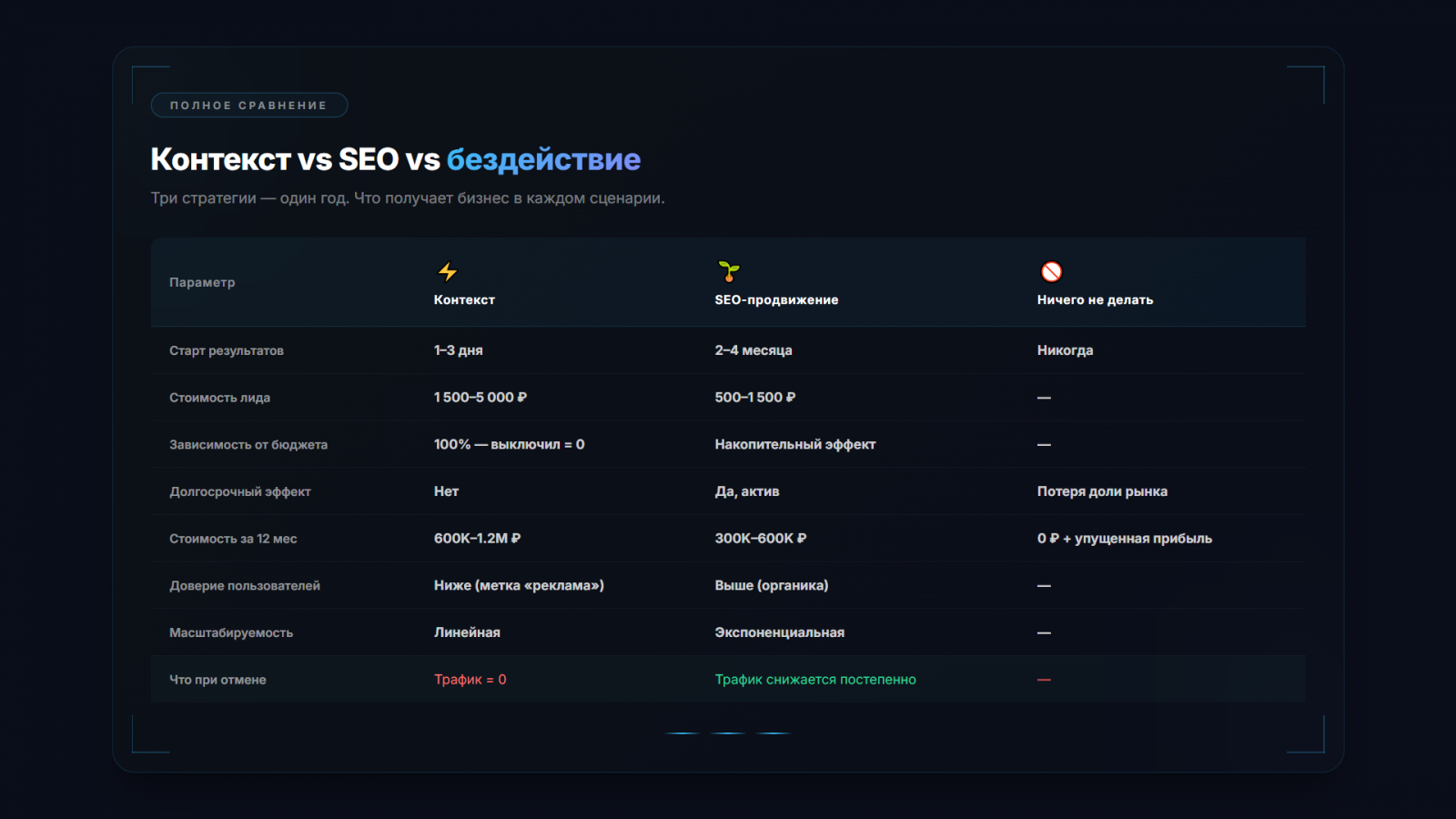The image size is (1456, 819).
Task: Click the Стоимость лида row label
Action: [219, 398]
